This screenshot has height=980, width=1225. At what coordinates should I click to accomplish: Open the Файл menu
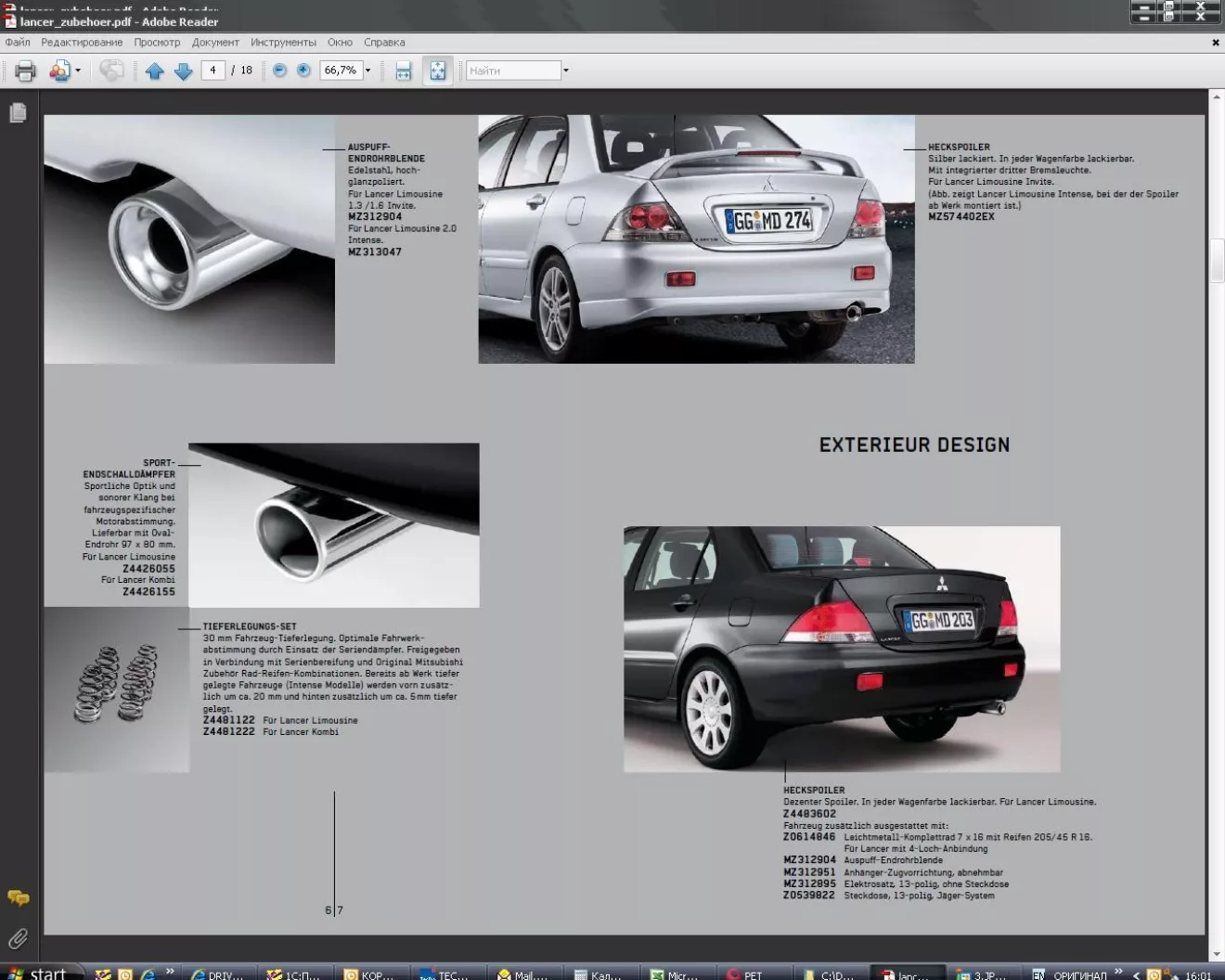(18, 43)
